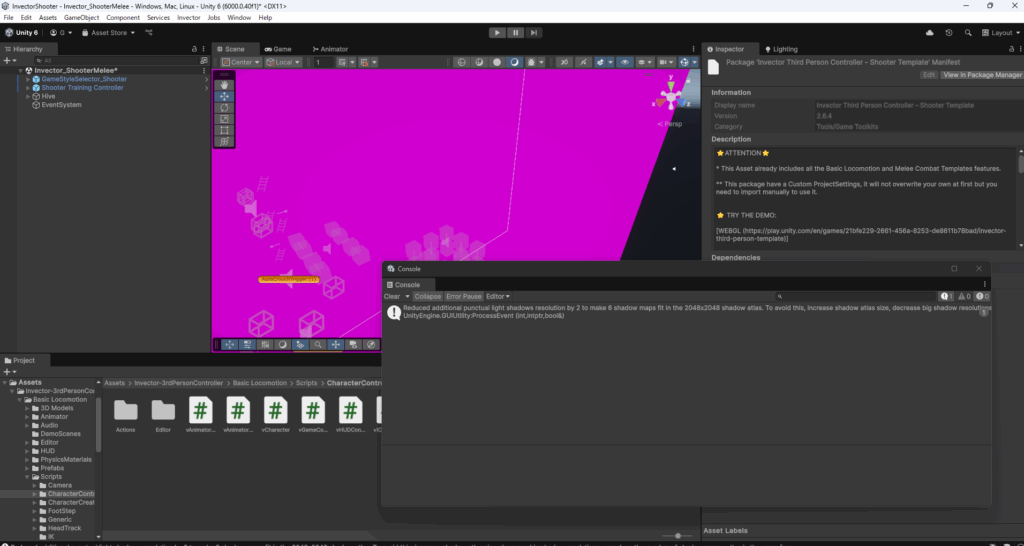
Task: Expand GameStyleSelector_Shooter in Hierarchy
Action: [x=28, y=79]
